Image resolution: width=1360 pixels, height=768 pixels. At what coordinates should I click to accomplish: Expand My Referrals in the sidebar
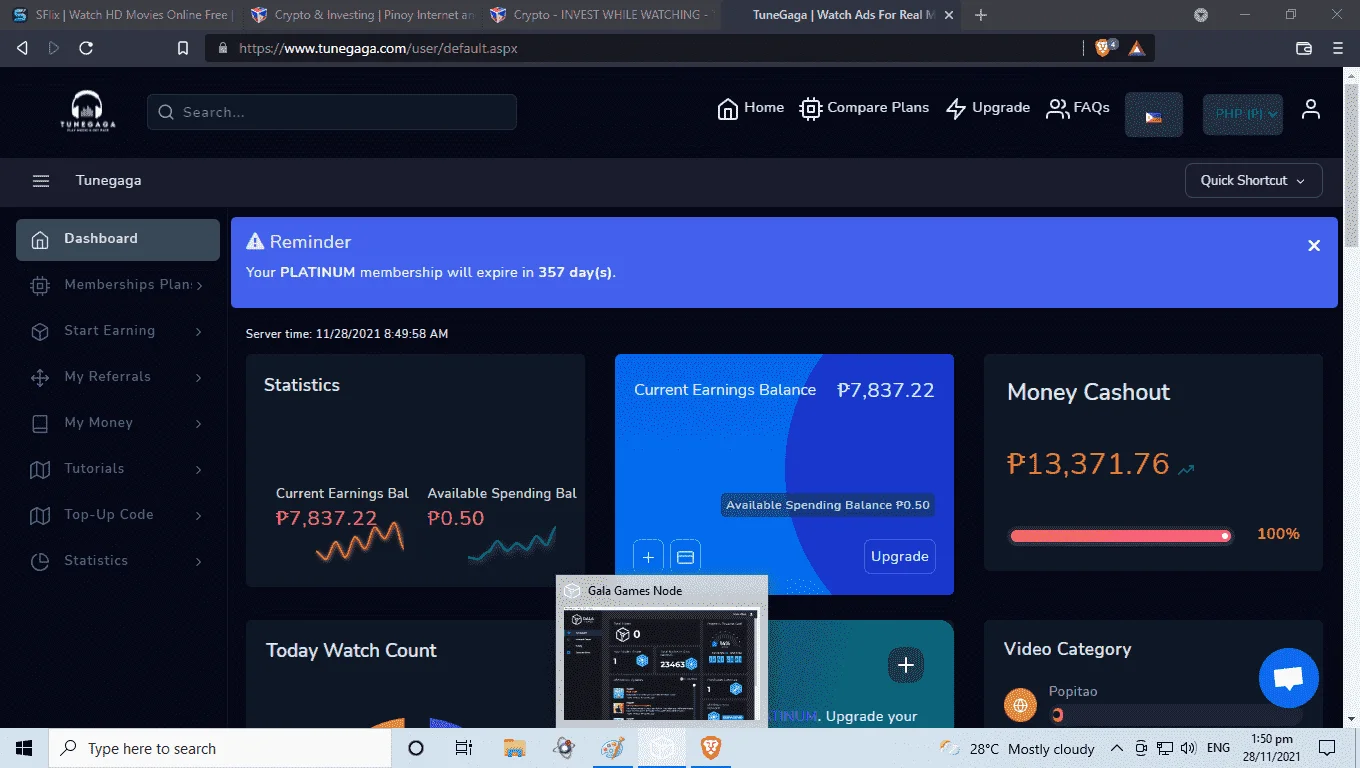tap(118, 377)
